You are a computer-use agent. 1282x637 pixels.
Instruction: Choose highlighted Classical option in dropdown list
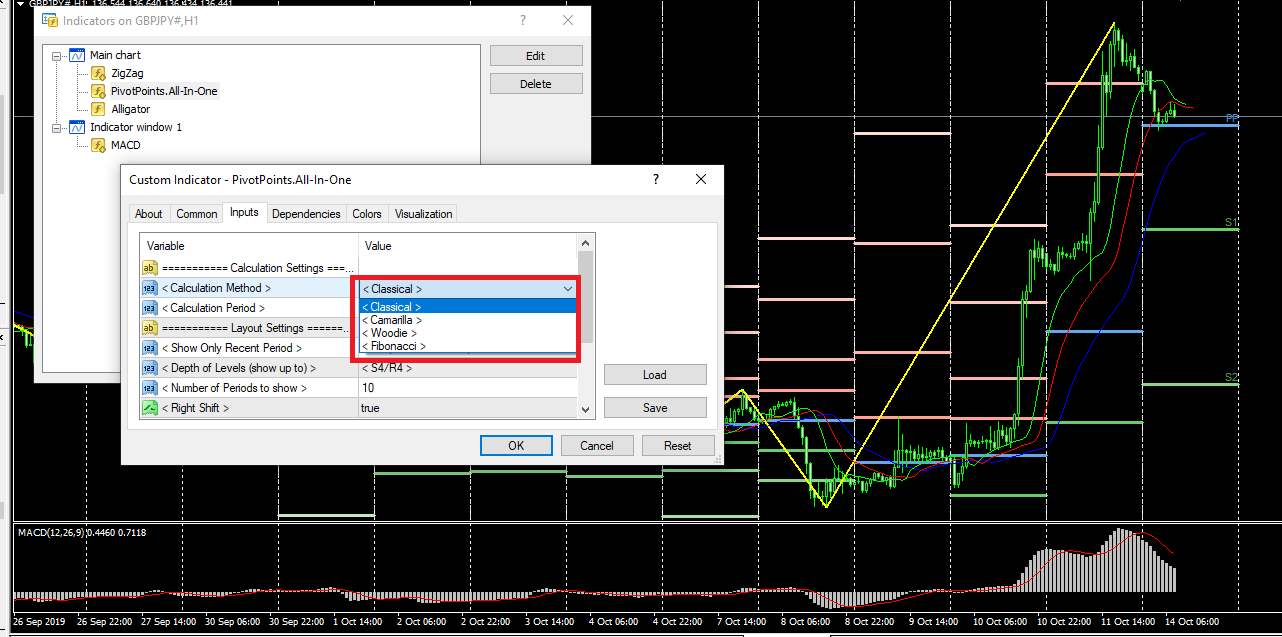click(x=468, y=307)
